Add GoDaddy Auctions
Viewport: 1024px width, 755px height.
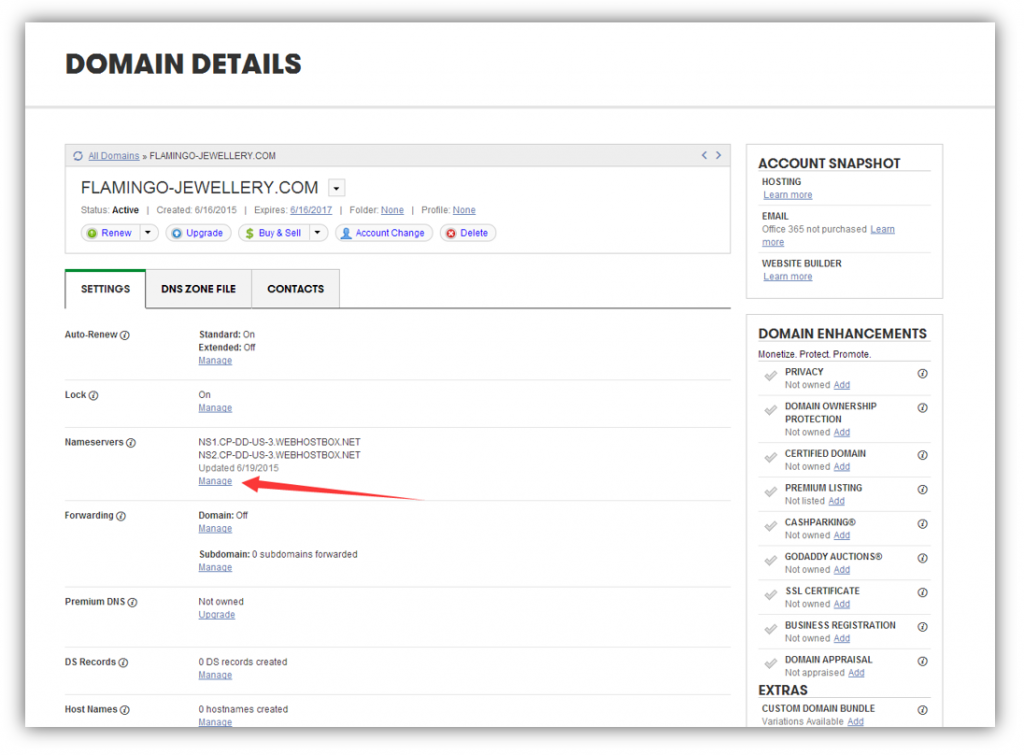pyautogui.click(x=842, y=570)
